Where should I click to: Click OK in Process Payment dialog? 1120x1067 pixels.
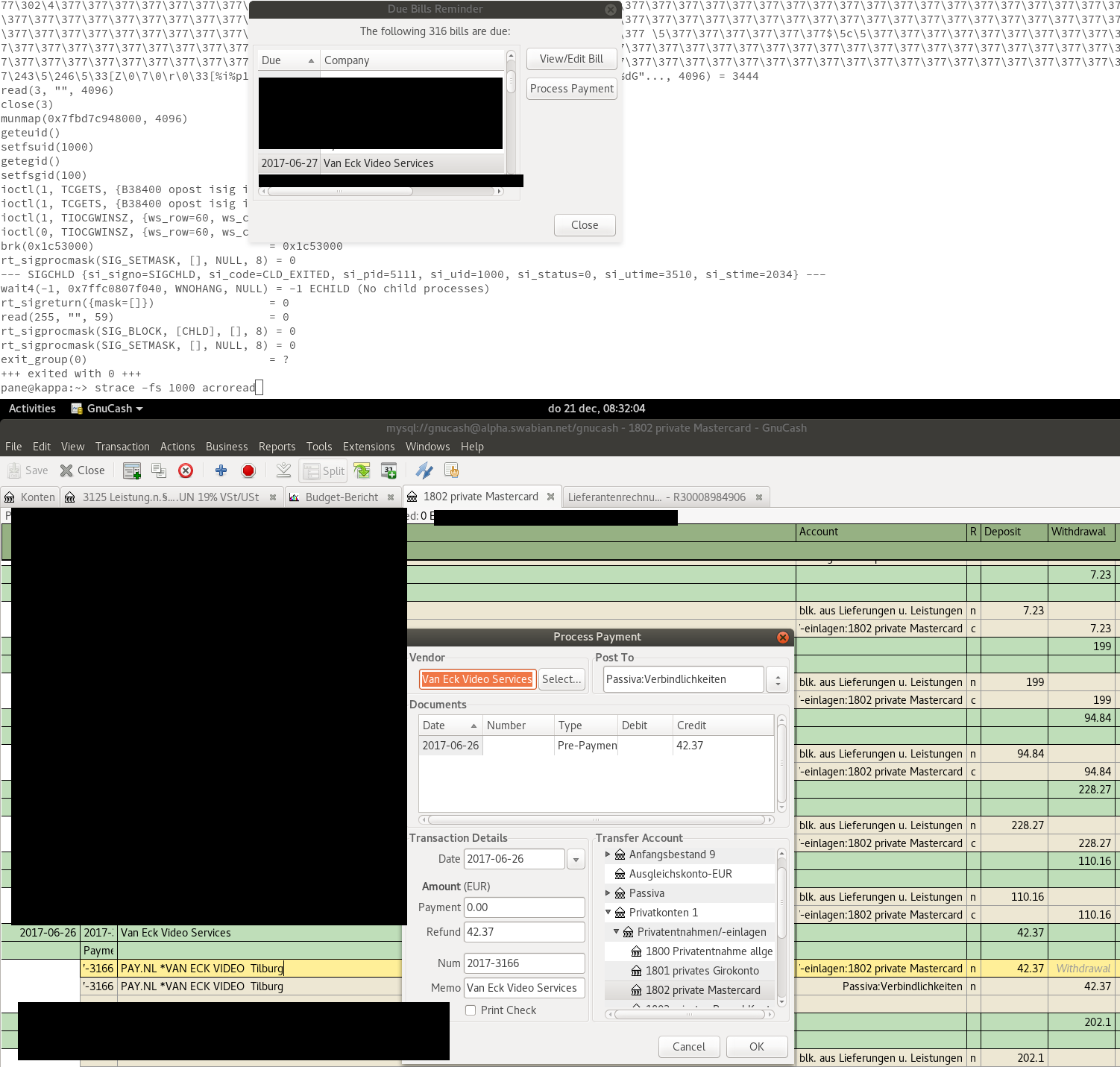click(757, 1047)
